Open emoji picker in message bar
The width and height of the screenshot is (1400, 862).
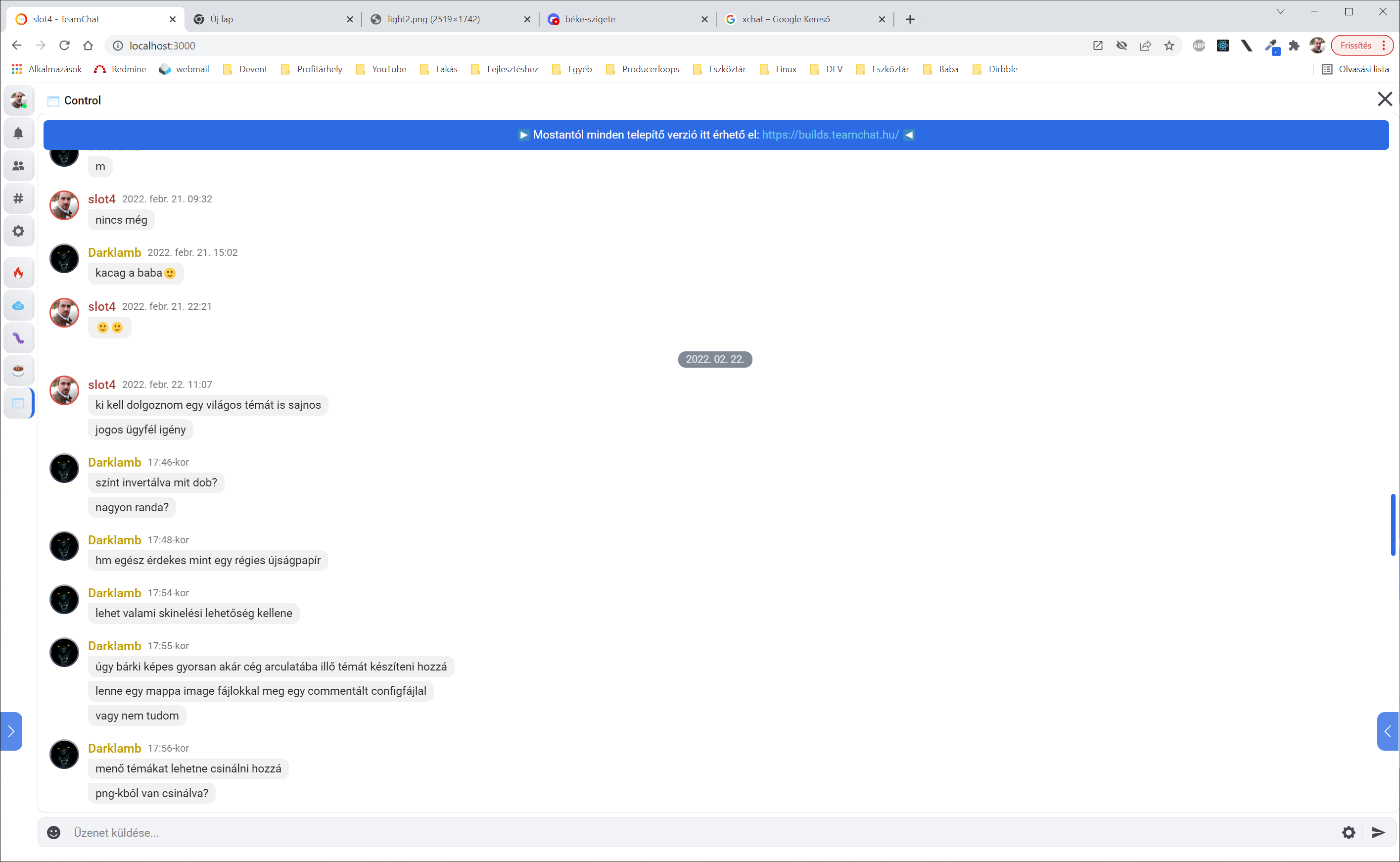coord(53,832)
